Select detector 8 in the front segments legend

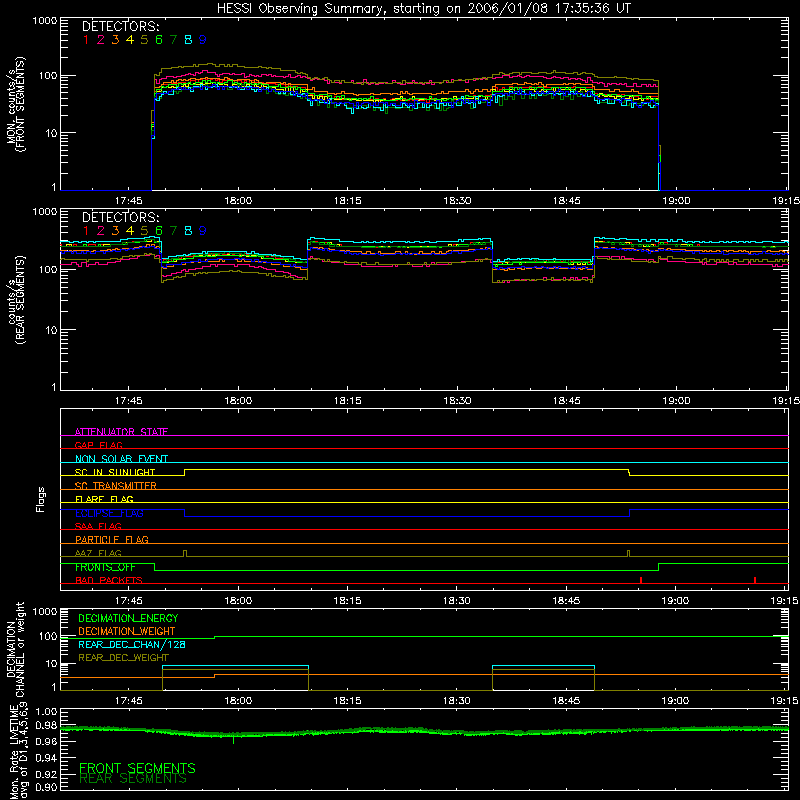click(x=188, y=40)
